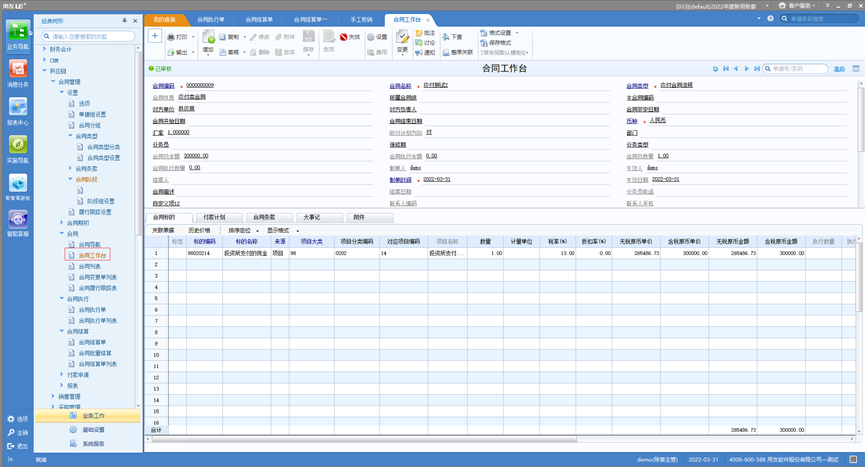Pin the navigation tree panel
This screenshot has height=467, width=865.
[124, 20]
